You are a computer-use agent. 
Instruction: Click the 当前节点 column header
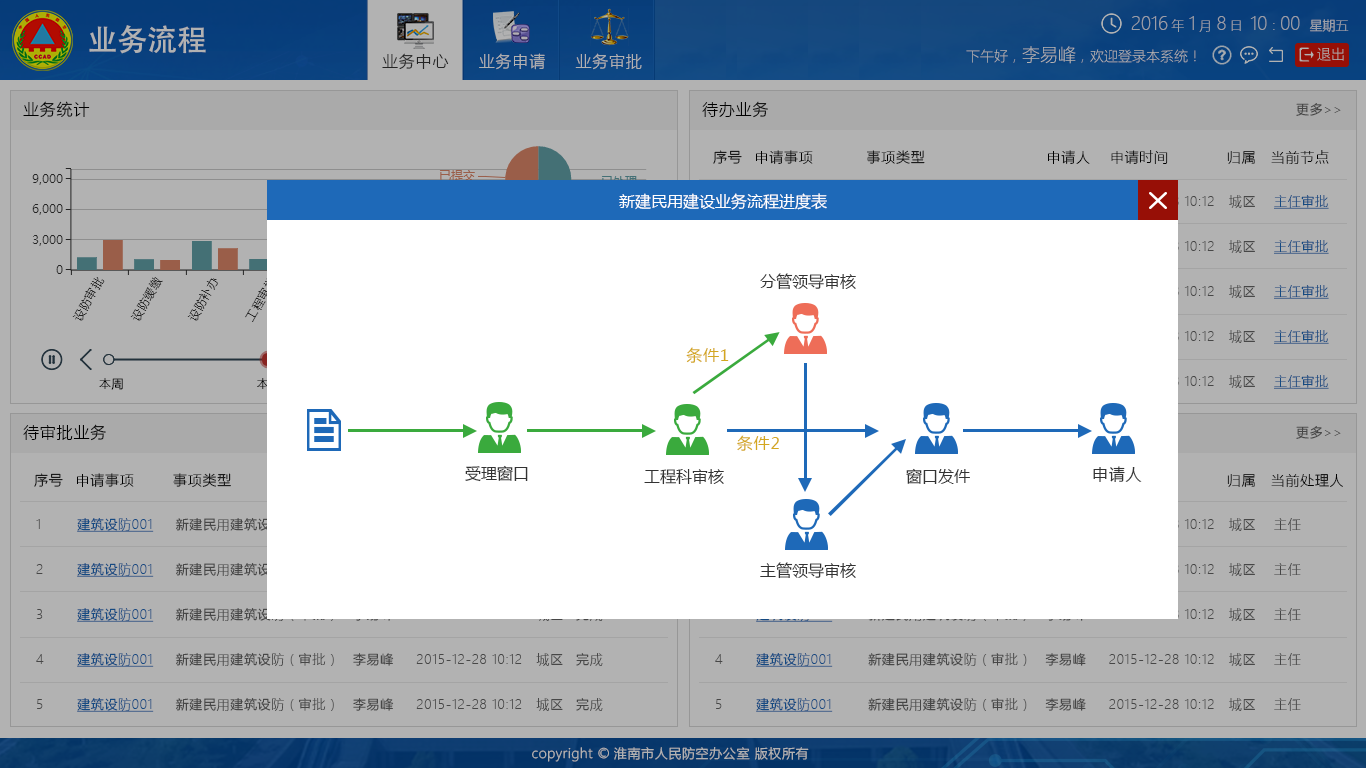tap(1300, 157)
